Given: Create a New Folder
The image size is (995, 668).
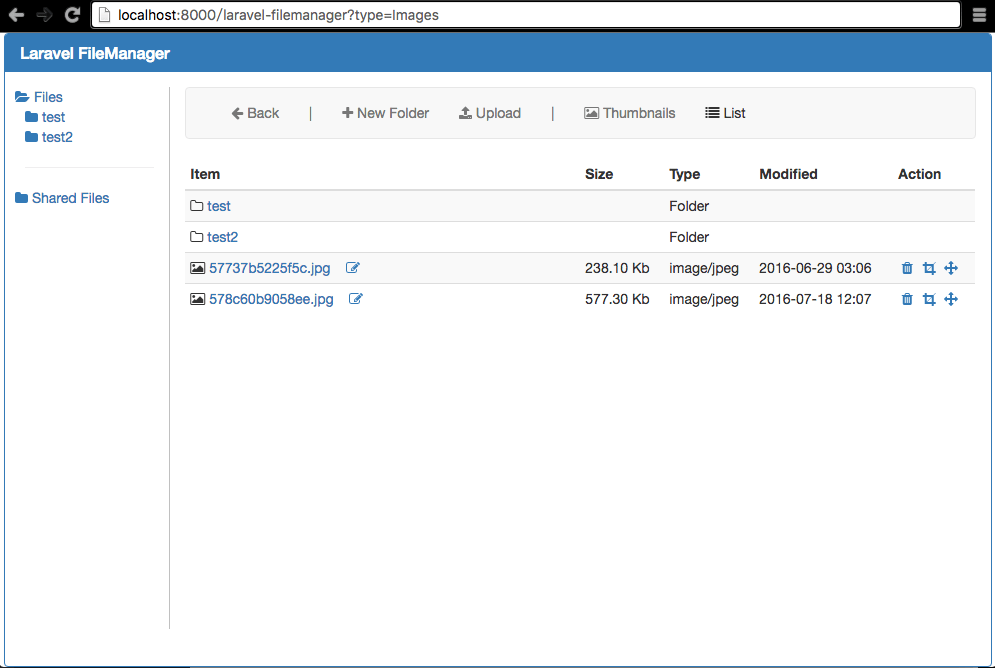Looking at the screenshot, I should 385,113.
